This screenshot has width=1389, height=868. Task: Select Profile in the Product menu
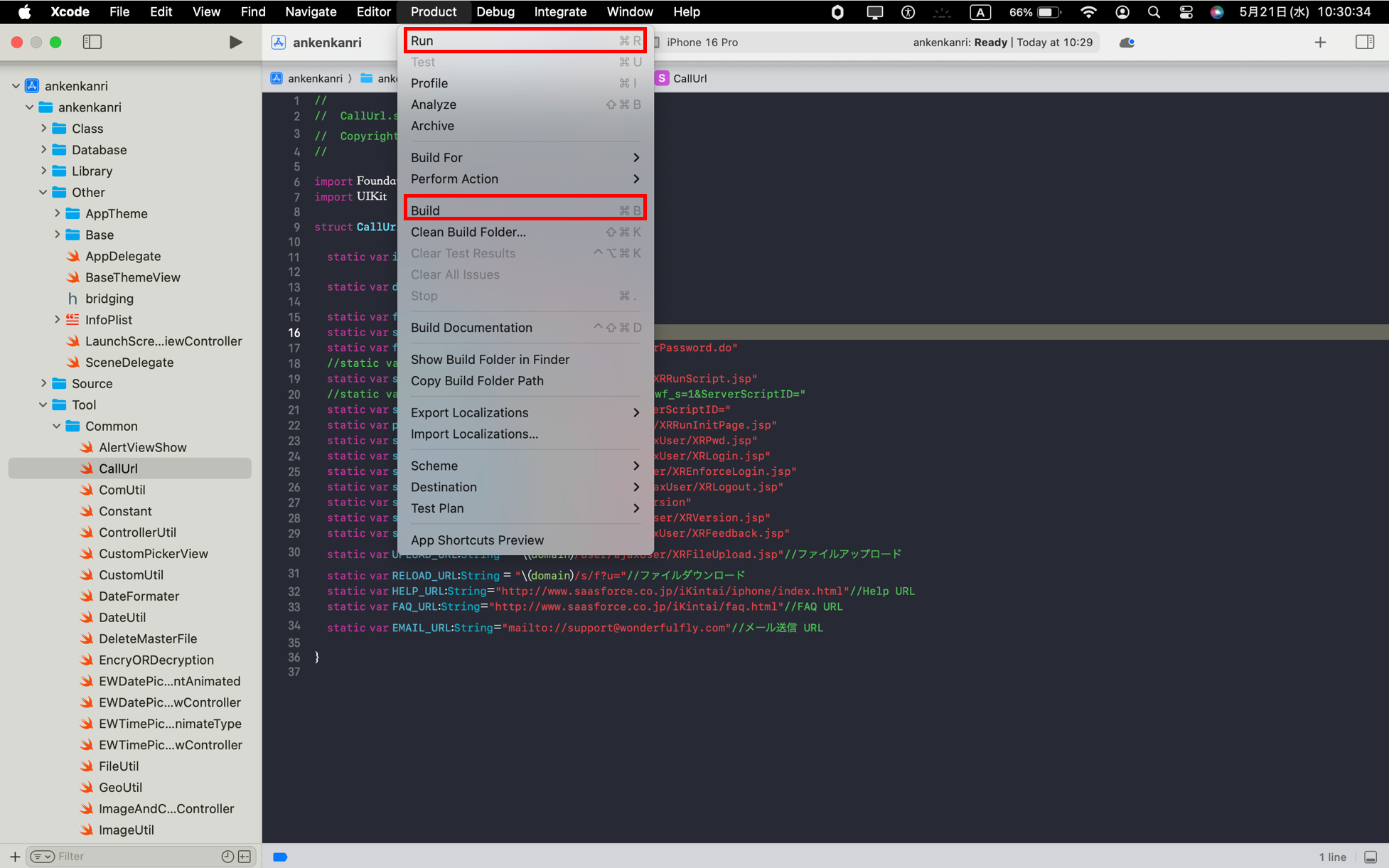click(x=525, y=83)
